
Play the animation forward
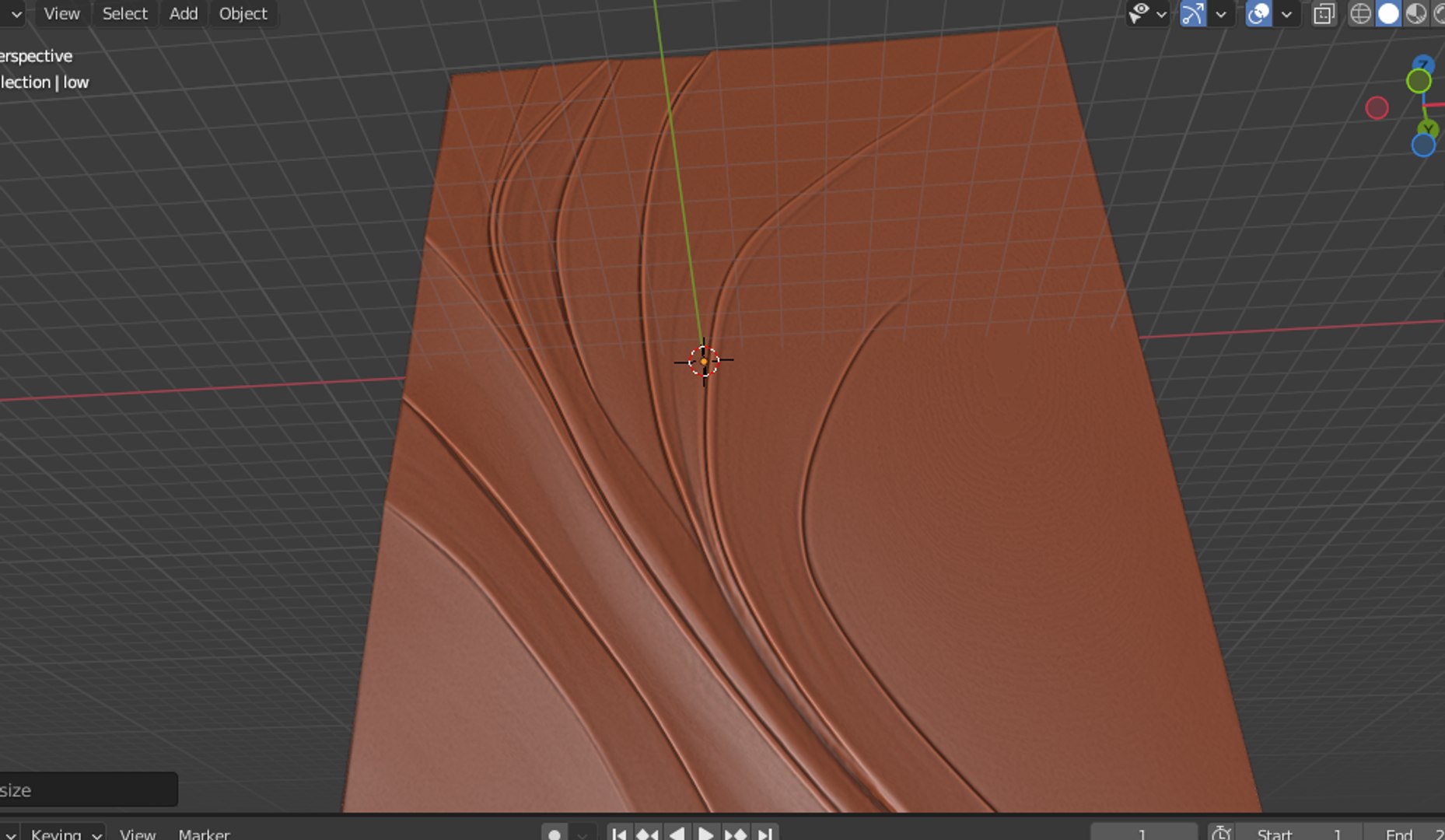click(x=706, y=833)
